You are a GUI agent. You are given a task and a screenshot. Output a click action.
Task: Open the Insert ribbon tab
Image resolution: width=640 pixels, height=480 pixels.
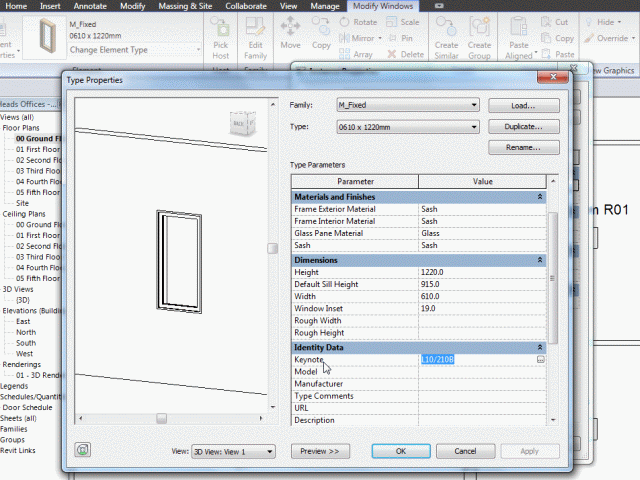pyautogui.click(x=50, y=6)
